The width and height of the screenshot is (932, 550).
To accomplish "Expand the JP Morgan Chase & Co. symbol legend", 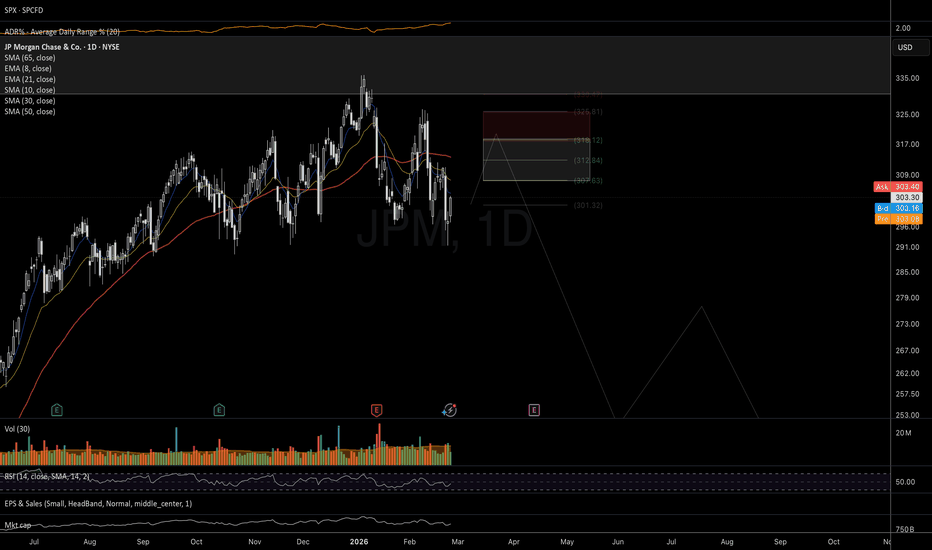I will point(62,47).
